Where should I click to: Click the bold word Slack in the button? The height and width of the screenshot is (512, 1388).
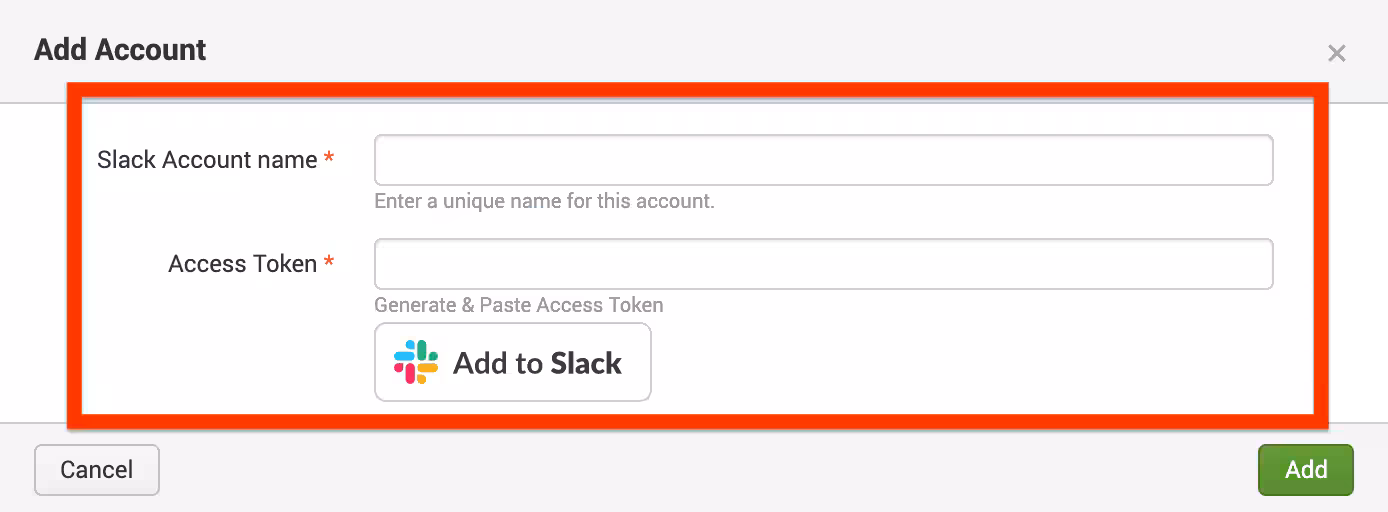585,363
